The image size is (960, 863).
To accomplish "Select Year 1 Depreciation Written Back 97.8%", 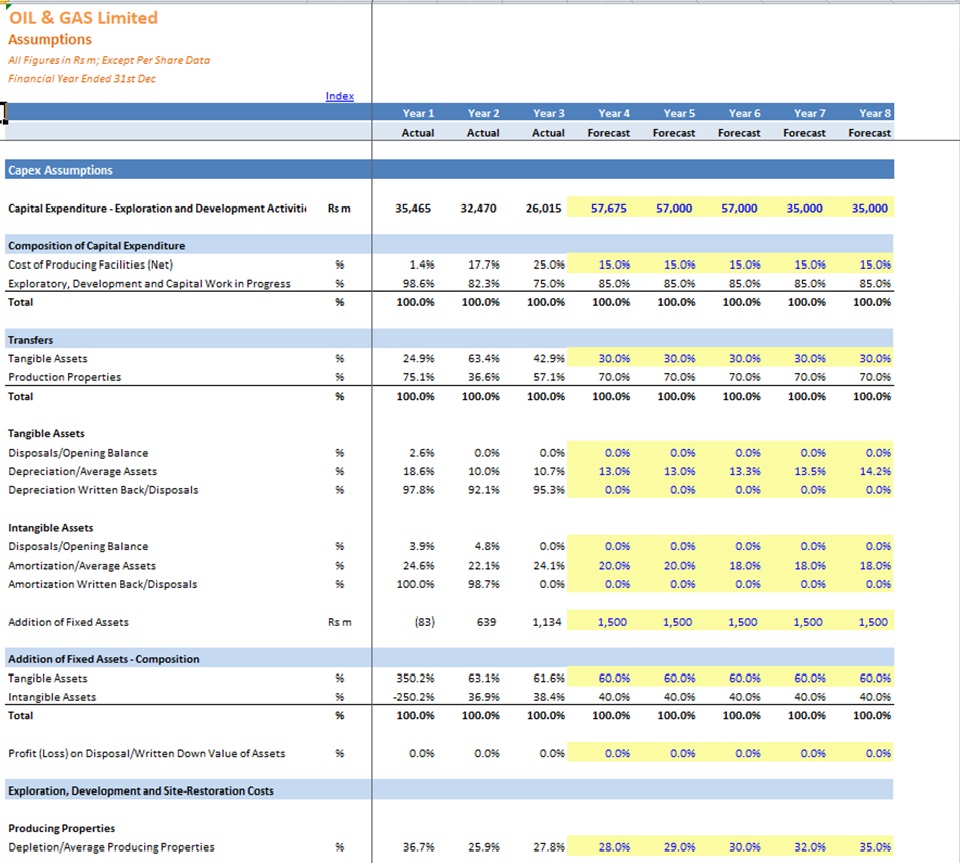I will click(x=418, y=490).
